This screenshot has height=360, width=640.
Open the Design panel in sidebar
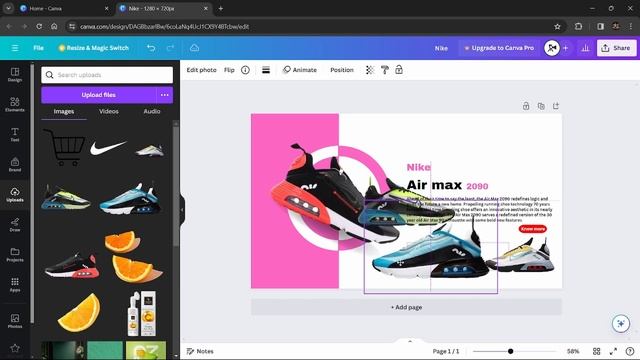pos(15,75)
